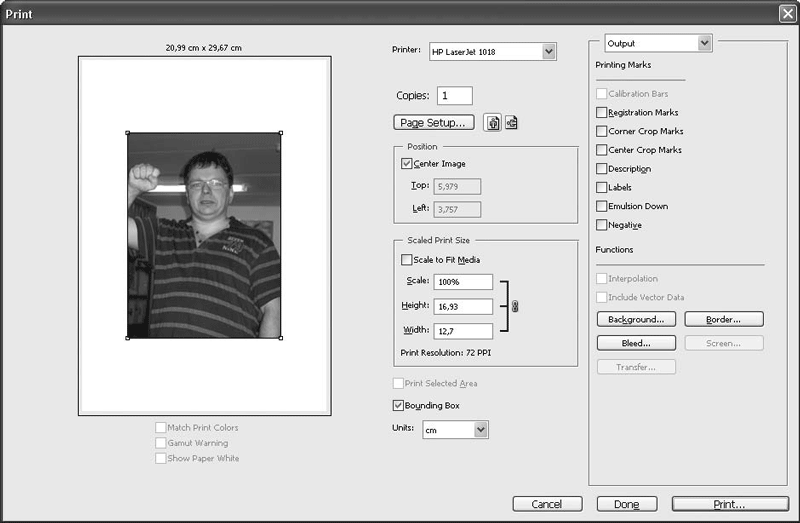Open the Background... color settings
This screenshot has height=523, width=800.
point(636,319)
